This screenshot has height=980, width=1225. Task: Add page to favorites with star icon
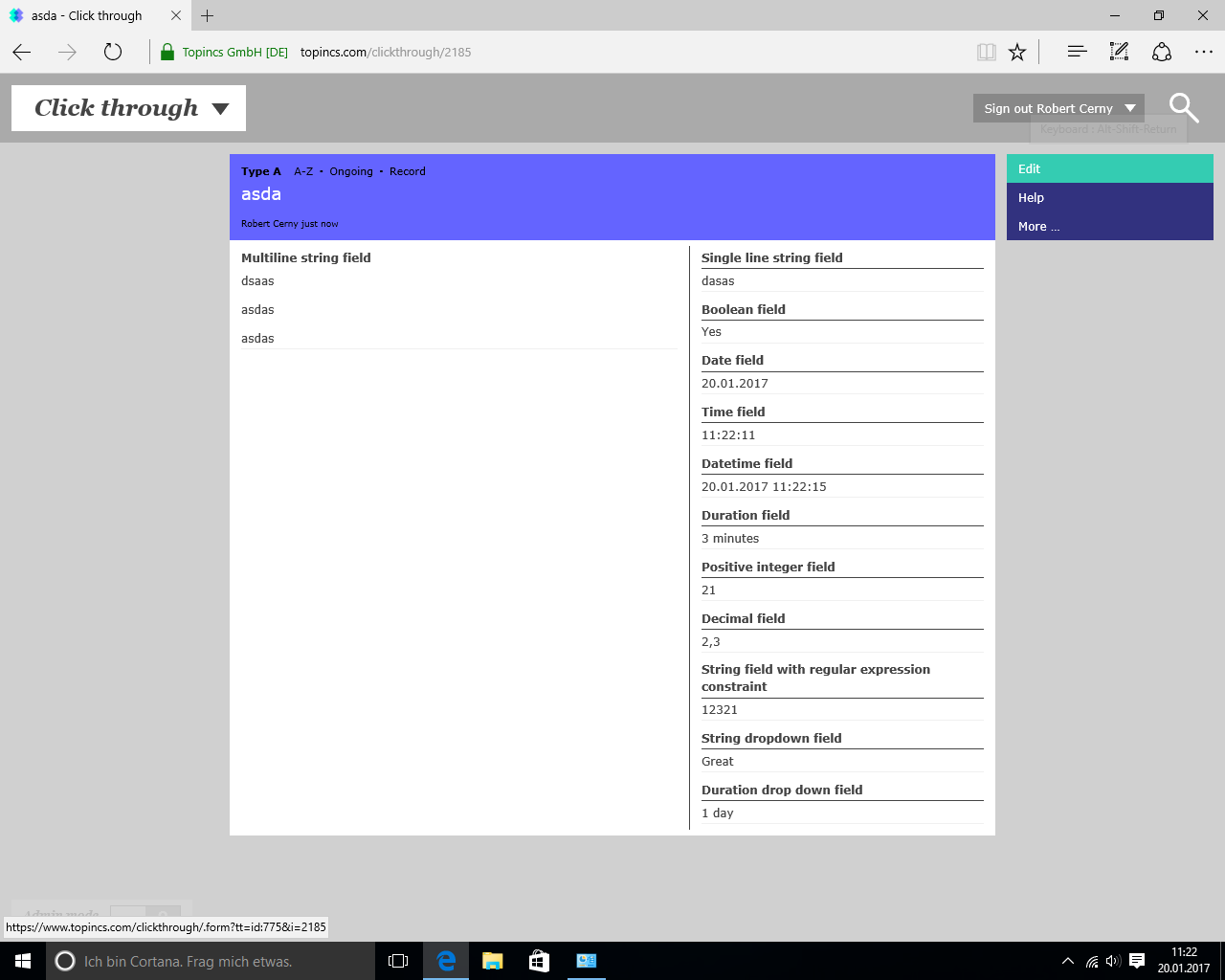[x=1017, y=53]
